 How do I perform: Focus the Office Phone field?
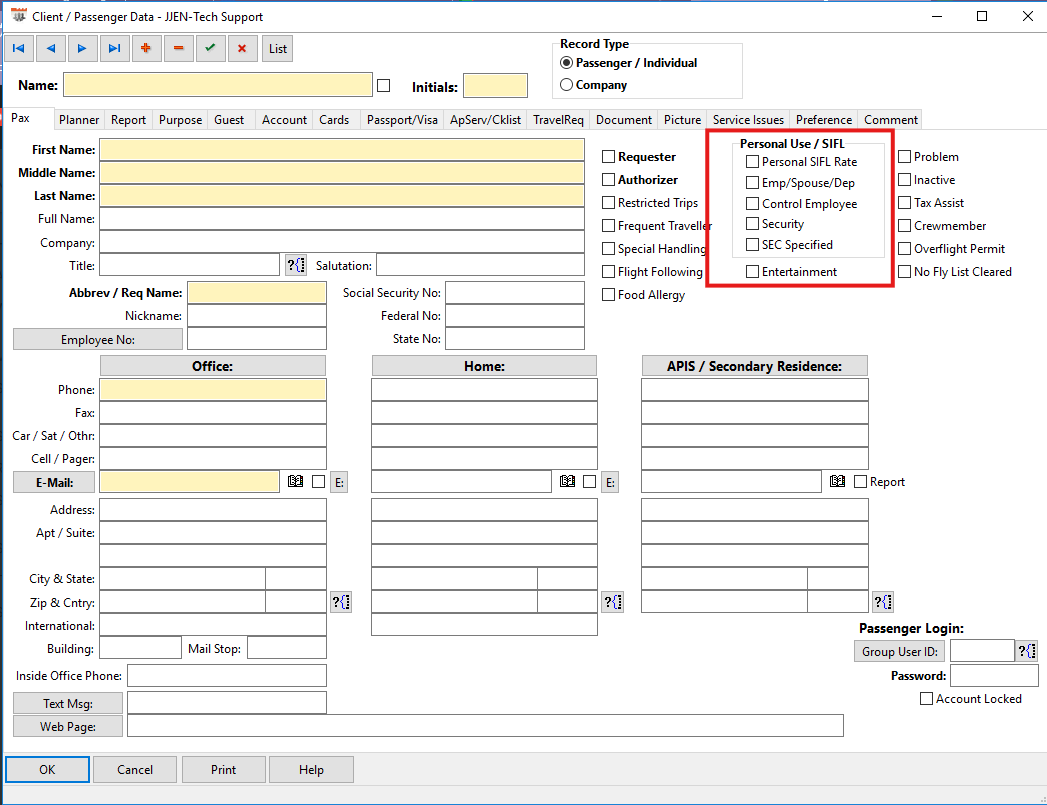click(213, 389)
